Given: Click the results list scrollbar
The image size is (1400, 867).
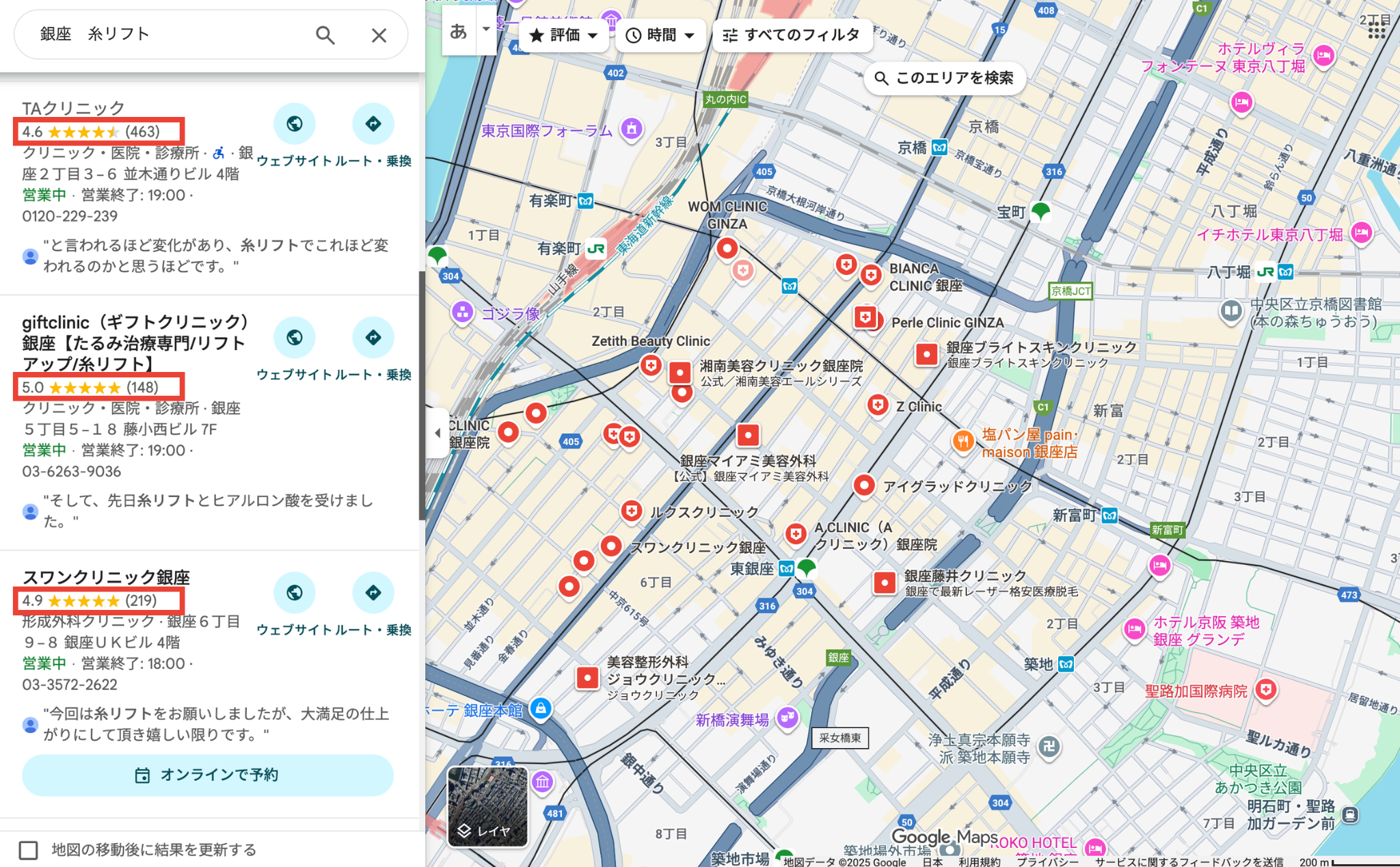Looking at the screenshot, I should pyautogui.click(x=422, y=397).
